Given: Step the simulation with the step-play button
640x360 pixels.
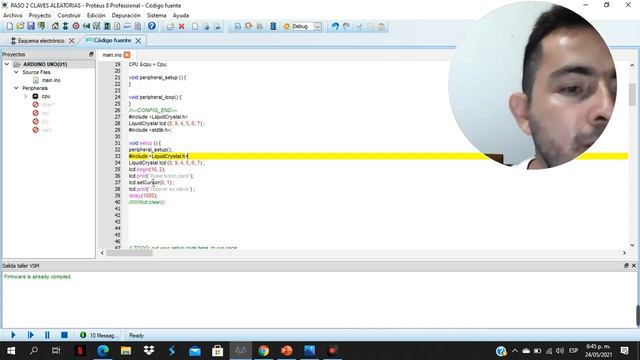Looking at the screenshot, I should point(30,335).
